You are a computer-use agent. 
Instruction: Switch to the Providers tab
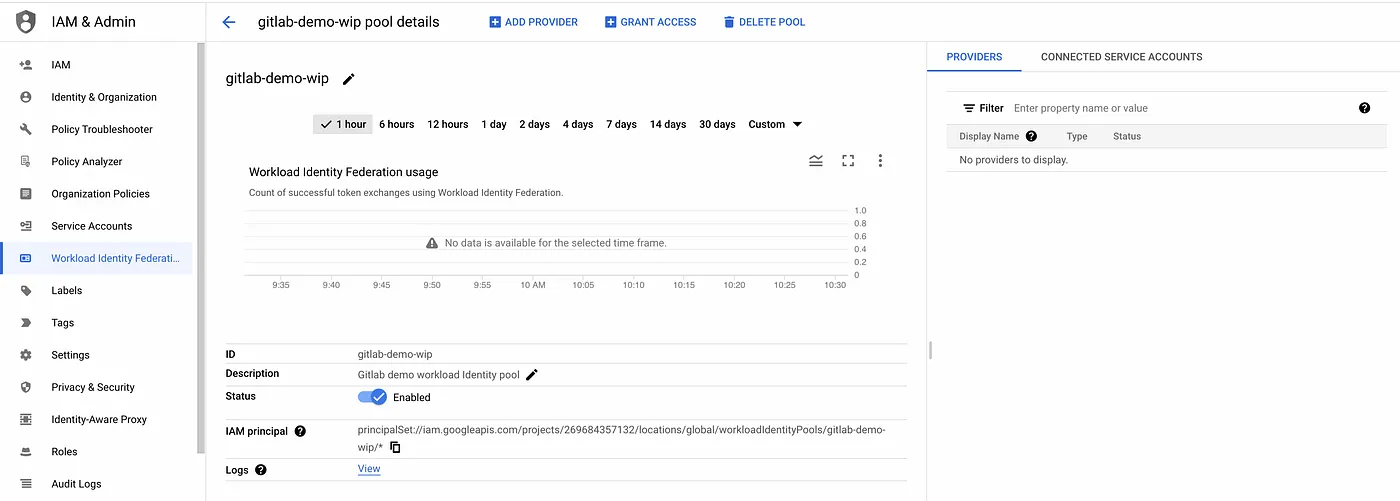[x=974, y=57]
